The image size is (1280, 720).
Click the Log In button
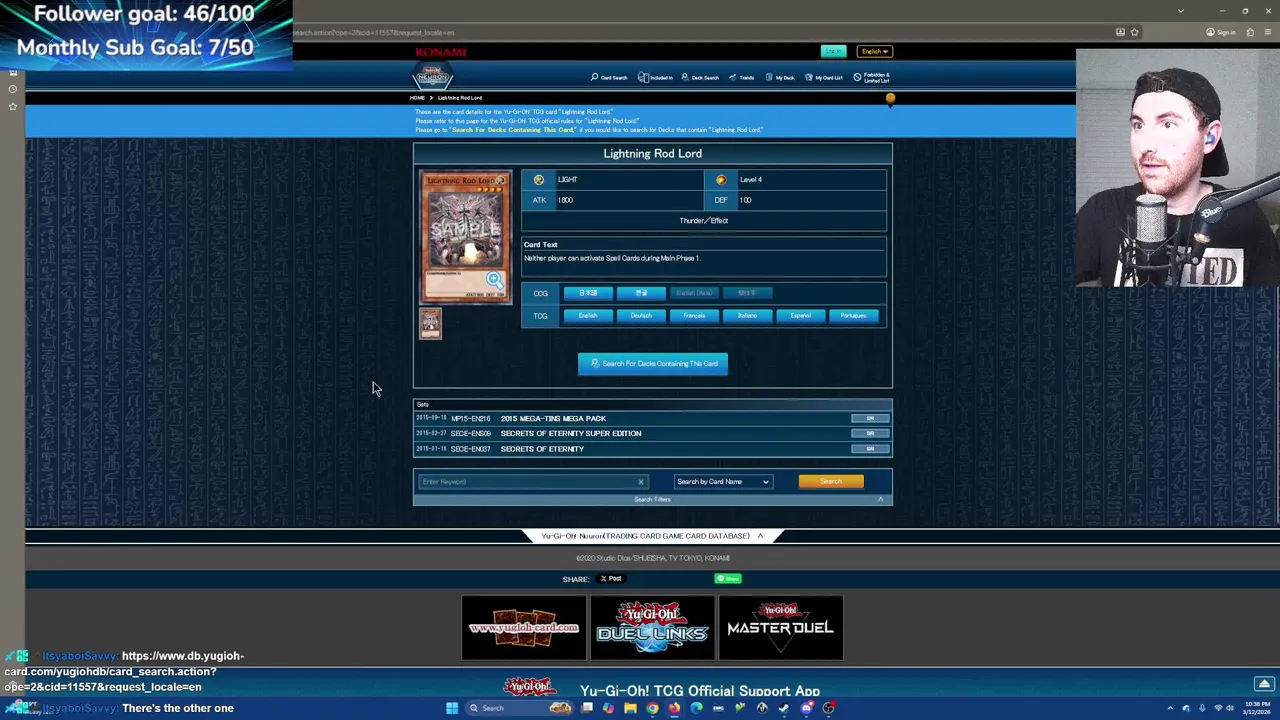(833, 51)
